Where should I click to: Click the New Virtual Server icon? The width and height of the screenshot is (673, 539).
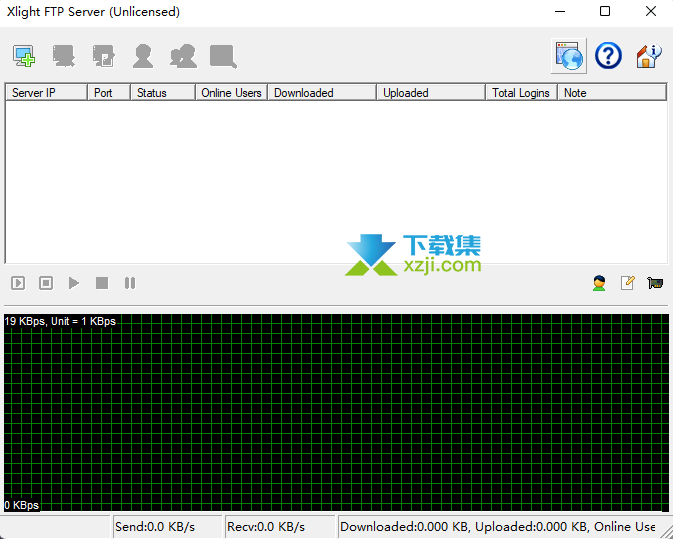pyautogui.click(x=24, y=56)
